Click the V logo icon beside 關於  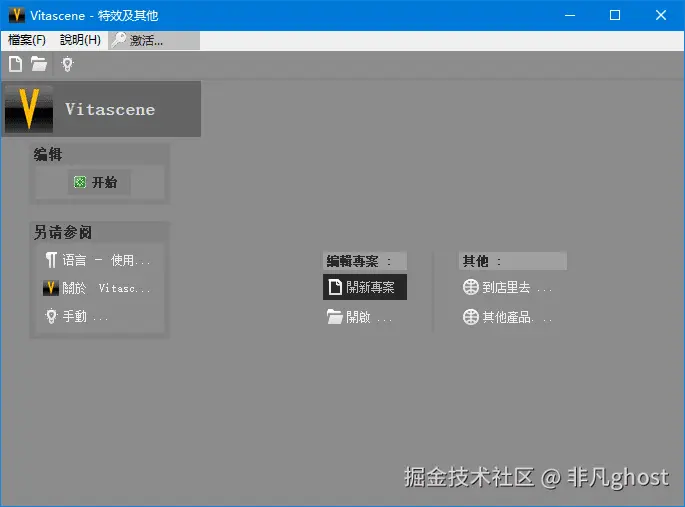[51, 288]
